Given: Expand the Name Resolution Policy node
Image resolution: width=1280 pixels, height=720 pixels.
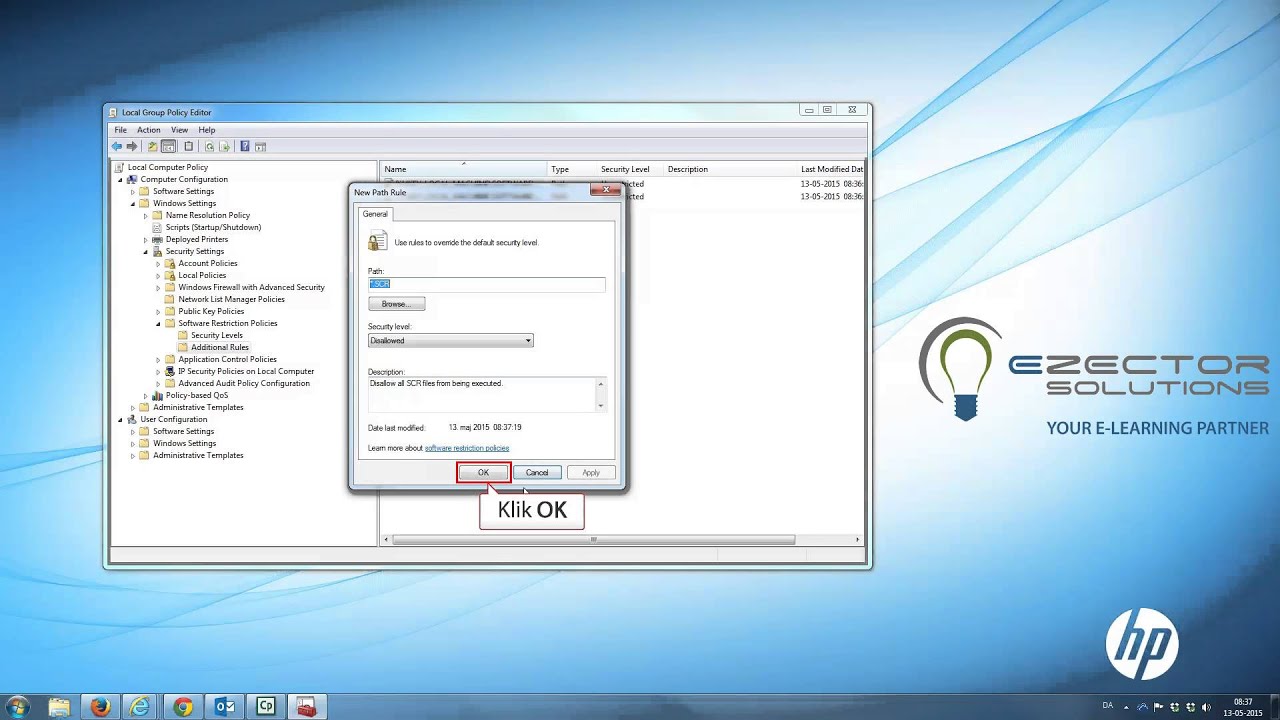Looking at the screenshot, I should click(x=145, y=215).
